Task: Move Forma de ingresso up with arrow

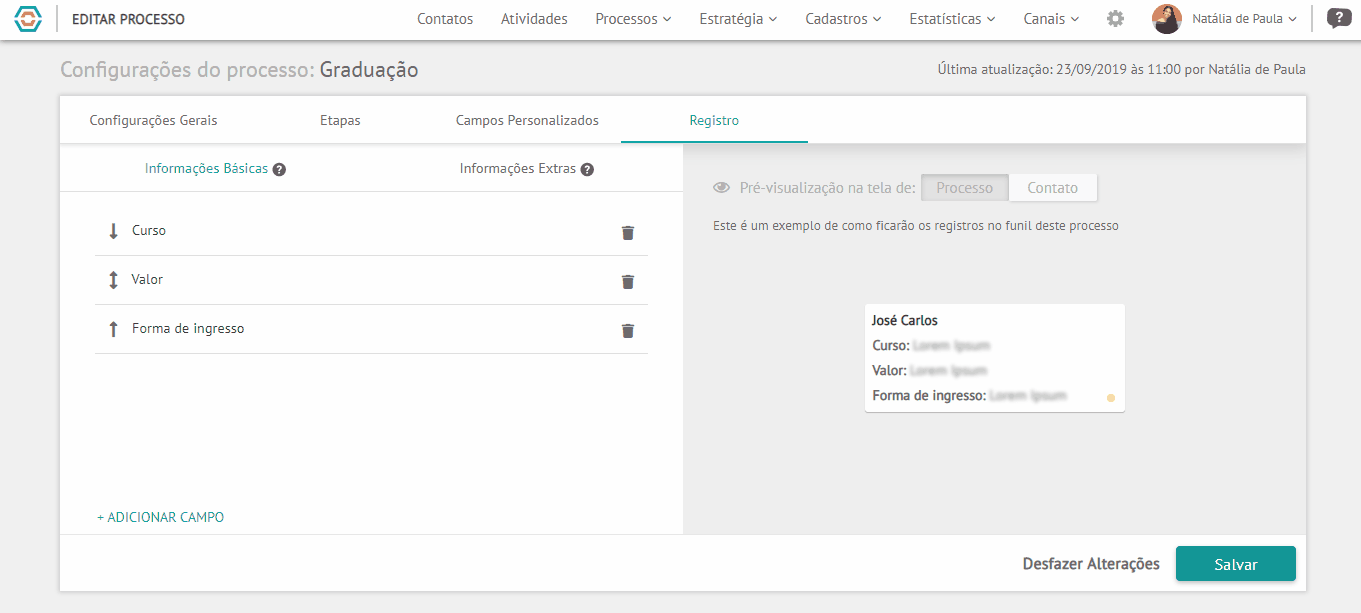Action: pyautogui.click(x=113, y=329)
